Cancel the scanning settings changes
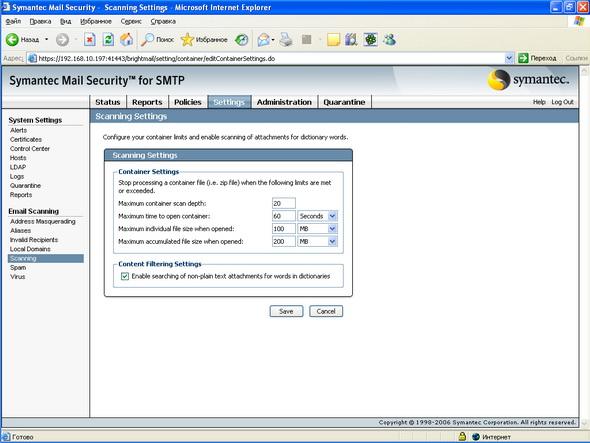590x443 pixels. 326,311
